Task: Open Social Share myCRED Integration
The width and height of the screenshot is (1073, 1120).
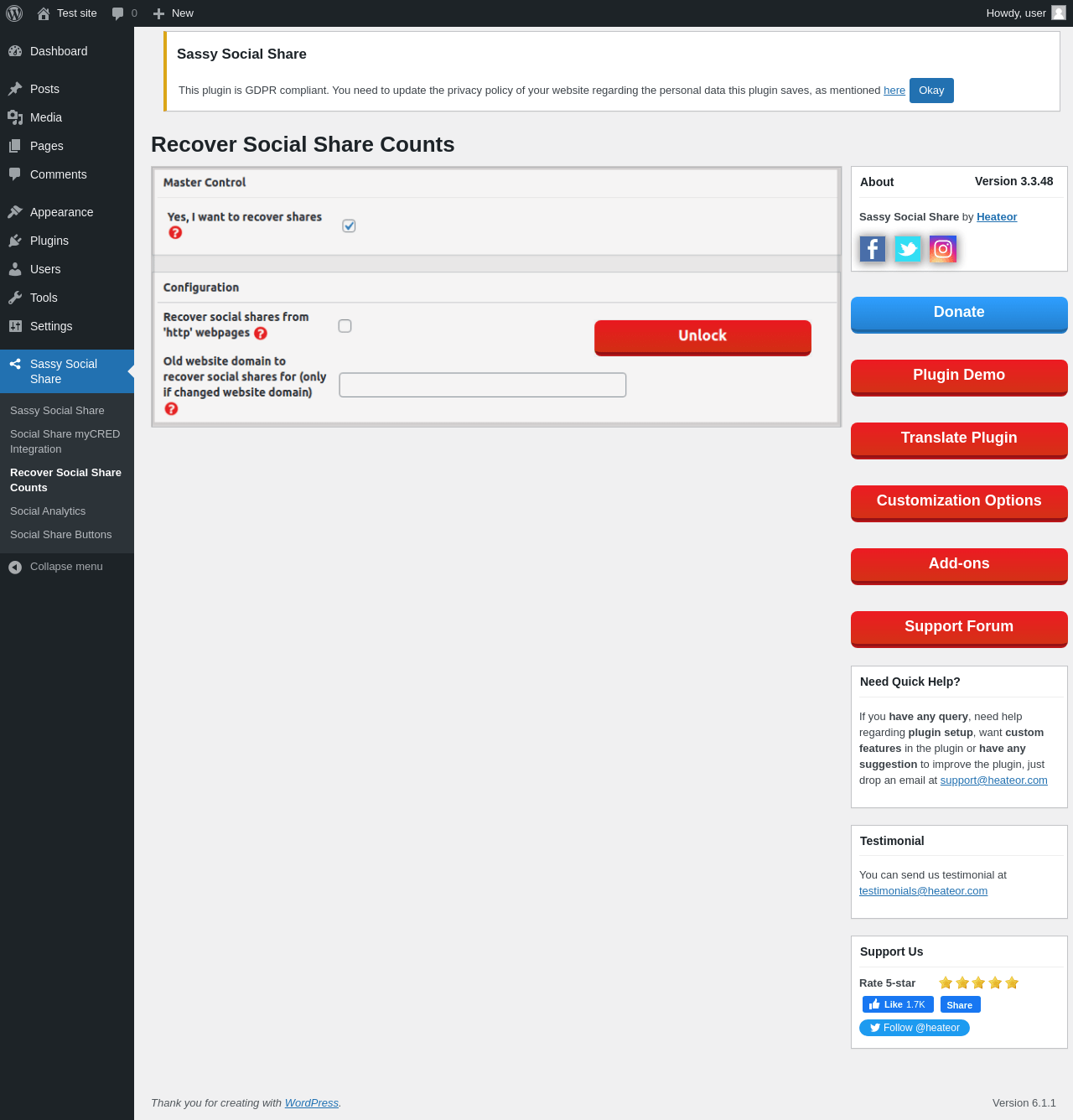Action: pos(67,442)
